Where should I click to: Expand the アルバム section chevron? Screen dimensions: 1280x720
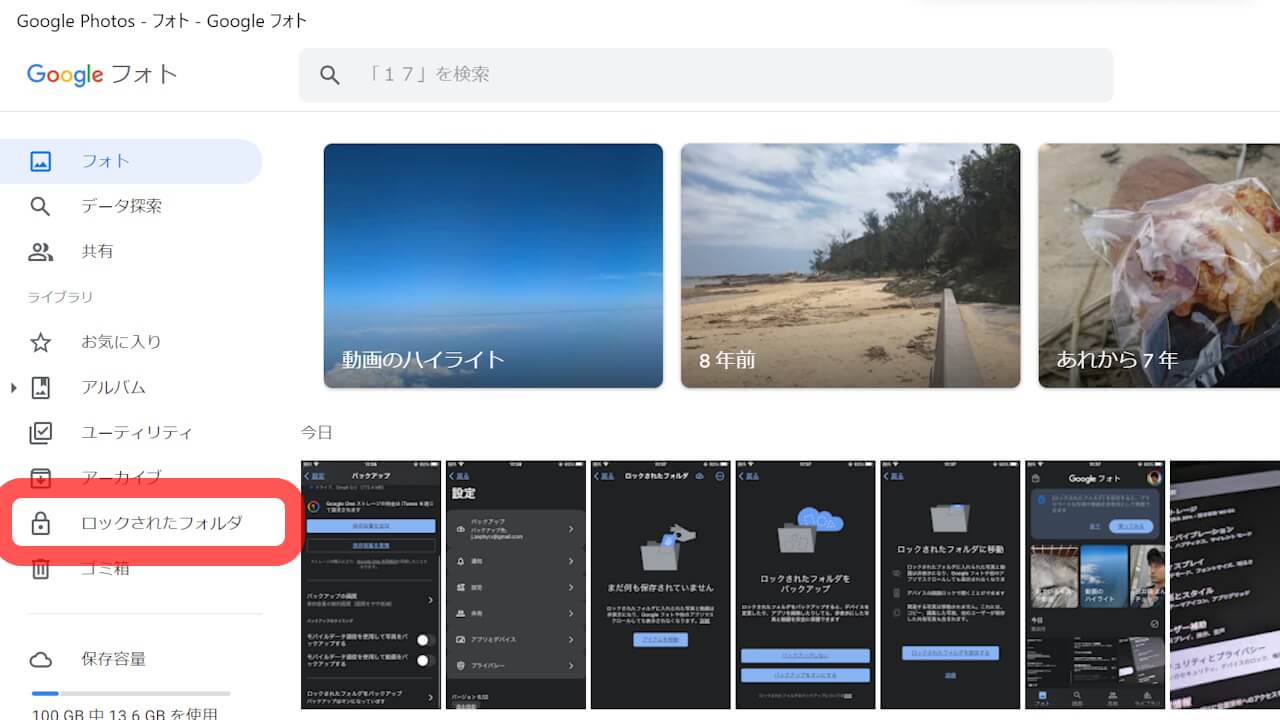pos(11,387)
